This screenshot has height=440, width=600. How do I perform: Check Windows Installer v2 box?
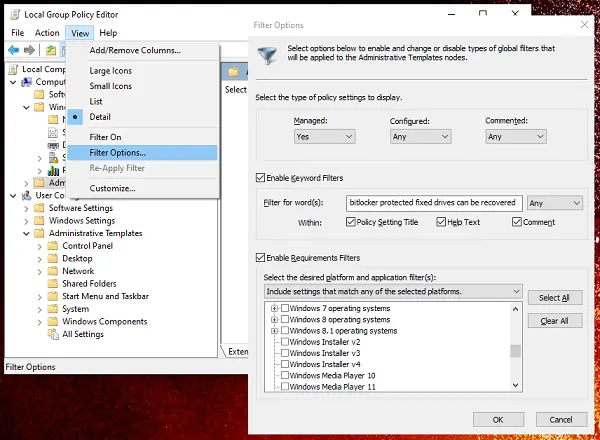[x=285, y=342]
